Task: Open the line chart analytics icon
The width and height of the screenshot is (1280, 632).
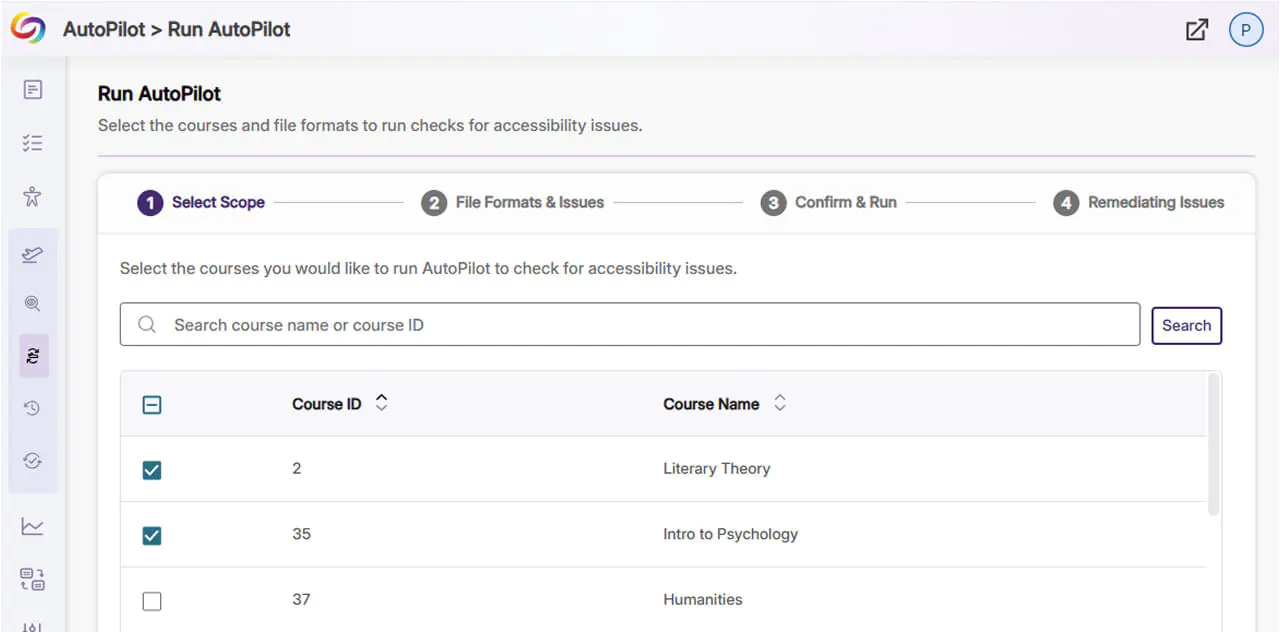Action: click(33, 526)
